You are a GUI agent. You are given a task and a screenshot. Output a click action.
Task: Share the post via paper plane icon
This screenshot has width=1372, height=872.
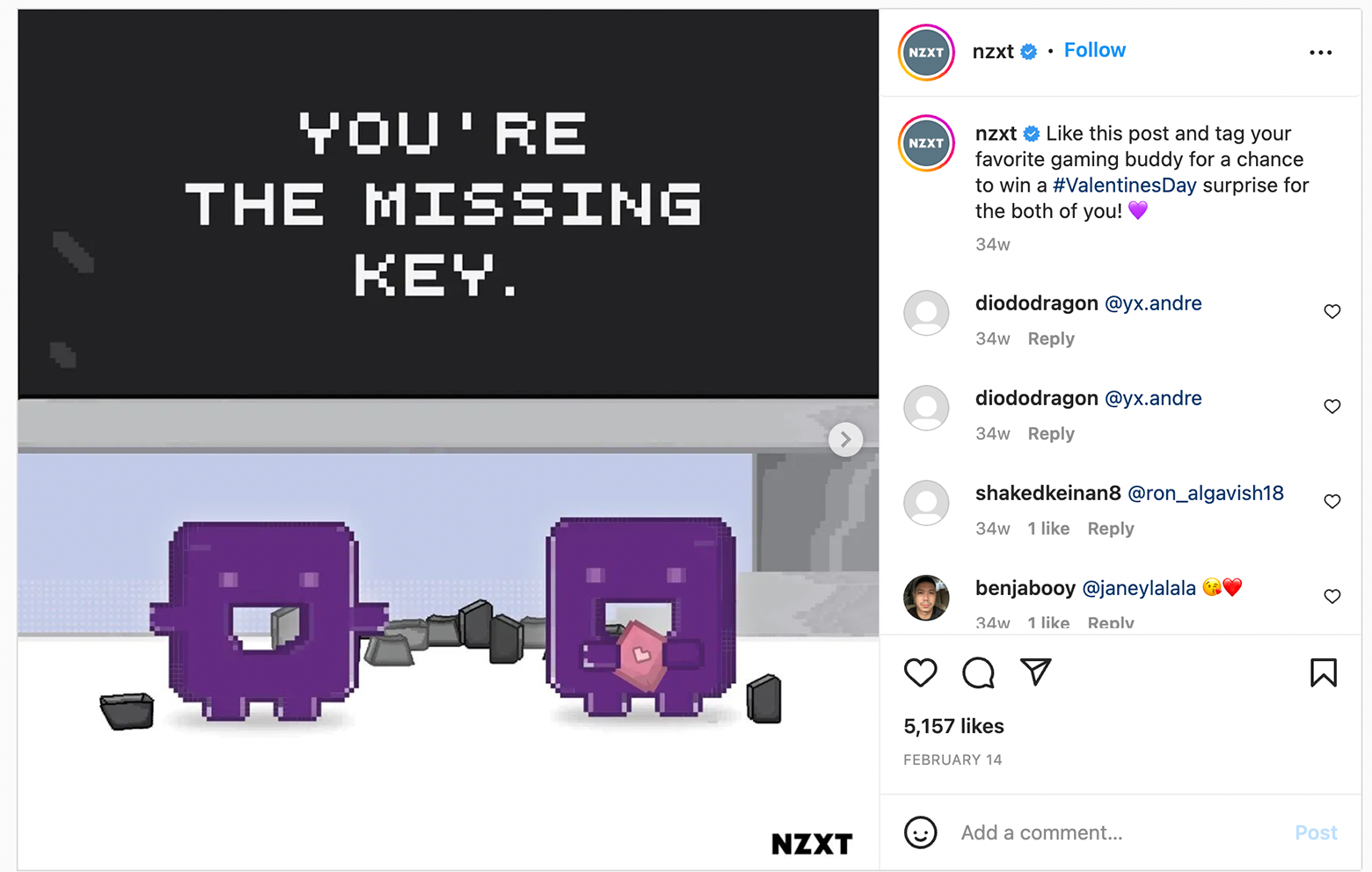pos(1035,672)
